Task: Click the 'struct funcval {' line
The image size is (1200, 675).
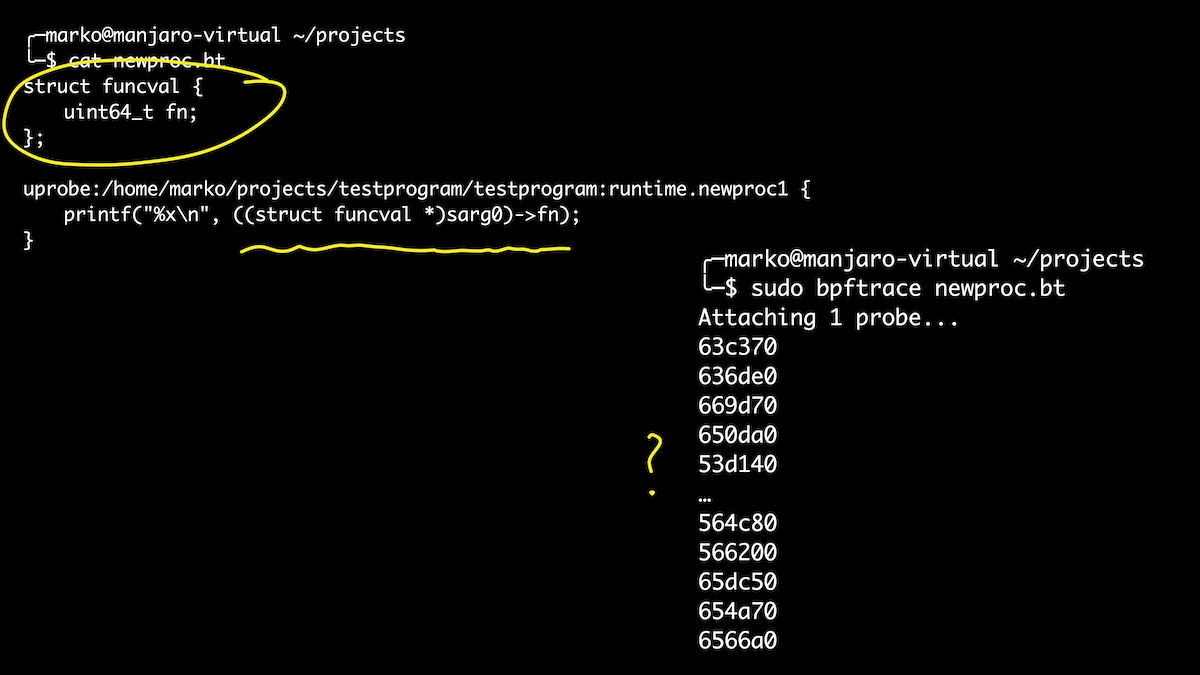Action: pyautogui.click(x=115, y=87)
